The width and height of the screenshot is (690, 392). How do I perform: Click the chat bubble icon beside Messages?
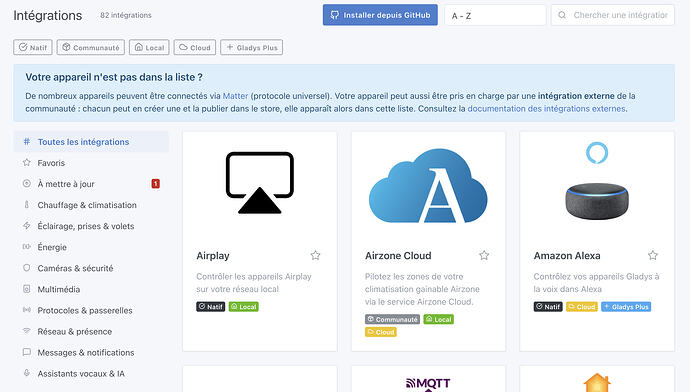27,352
